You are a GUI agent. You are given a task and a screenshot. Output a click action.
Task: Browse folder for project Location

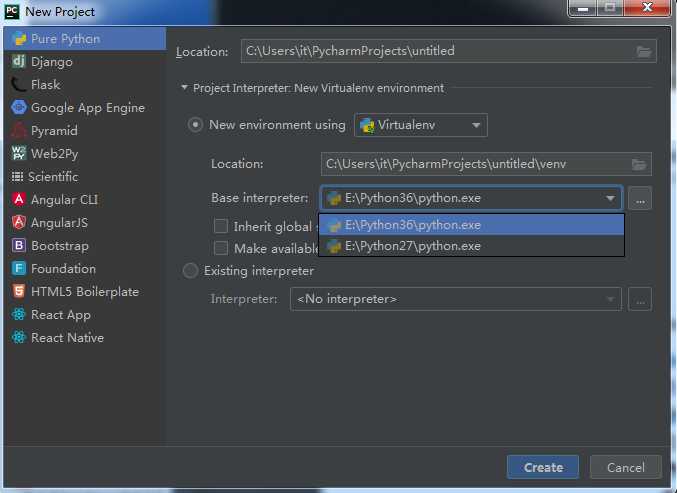644,51
